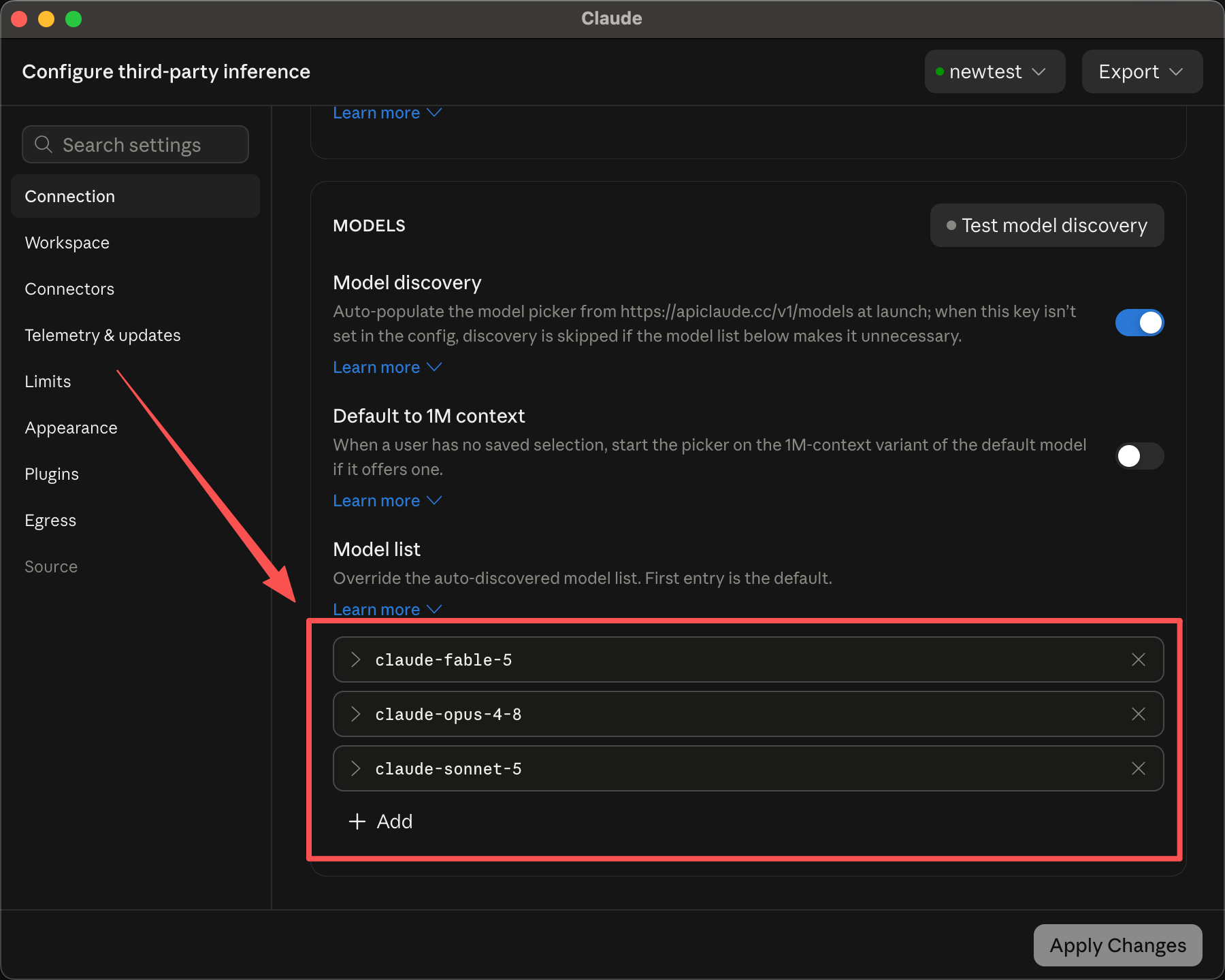This screenshot has height=980, width=1225.
Task: Open the newtest profile dropdown
Action: click(x=994, y=71)
